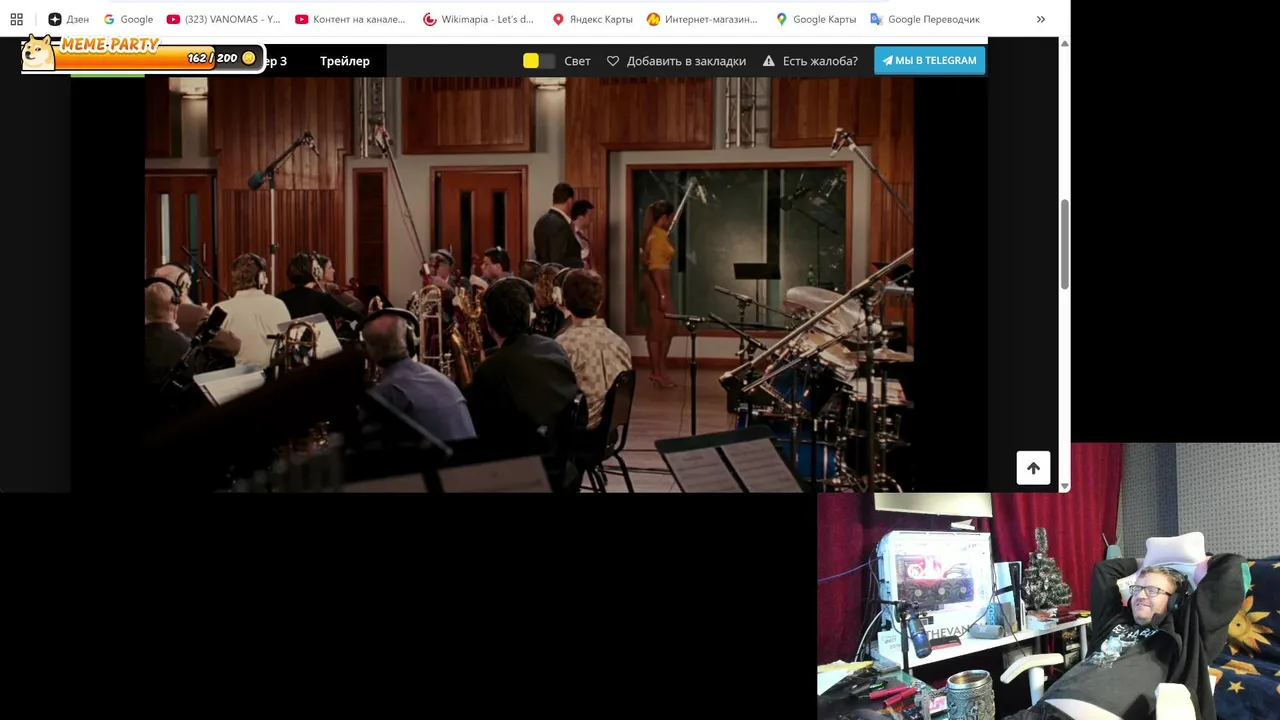Click the Свет label

tap(577, 61)
